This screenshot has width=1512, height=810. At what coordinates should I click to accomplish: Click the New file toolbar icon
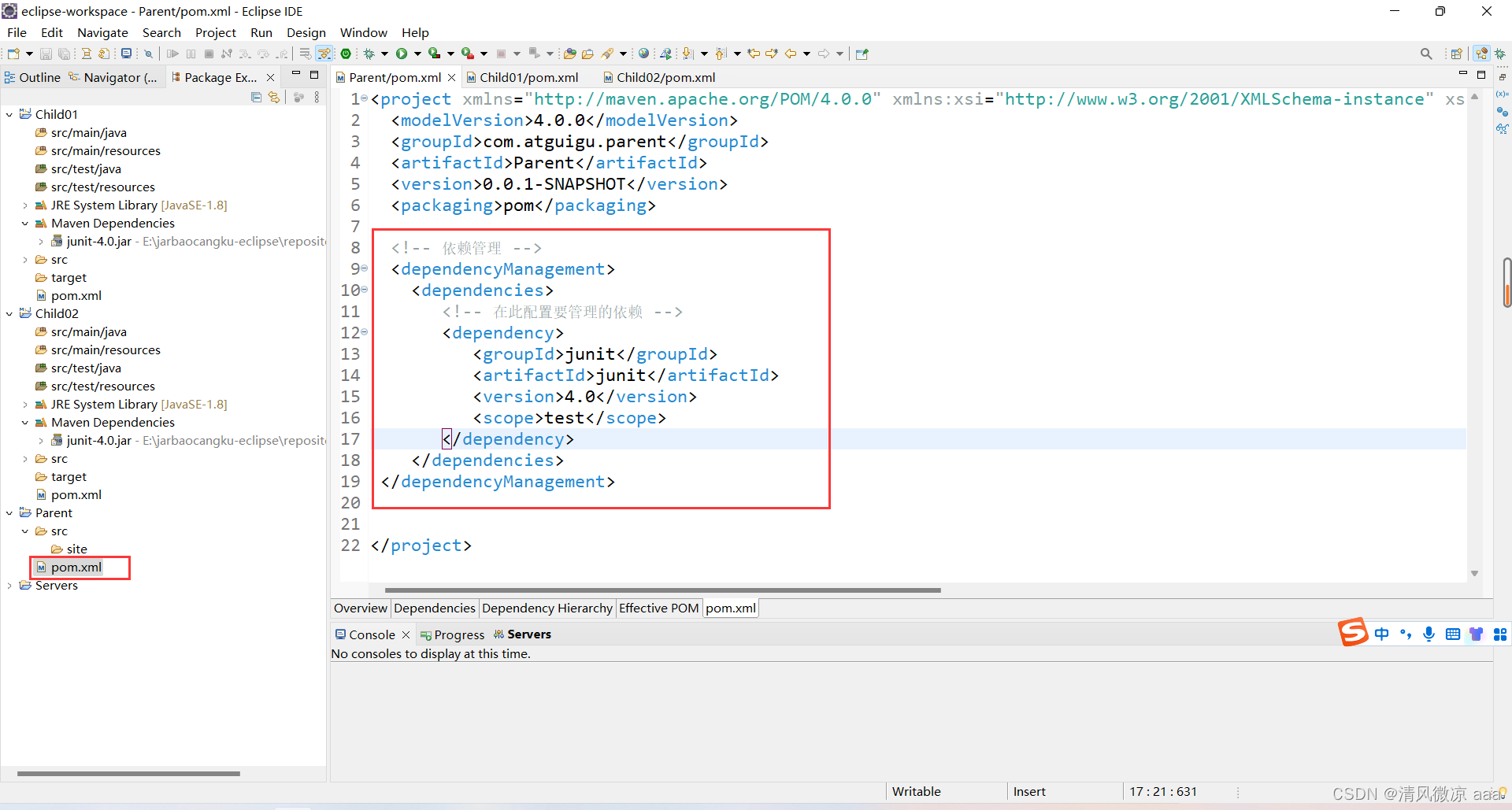[13, 54]
